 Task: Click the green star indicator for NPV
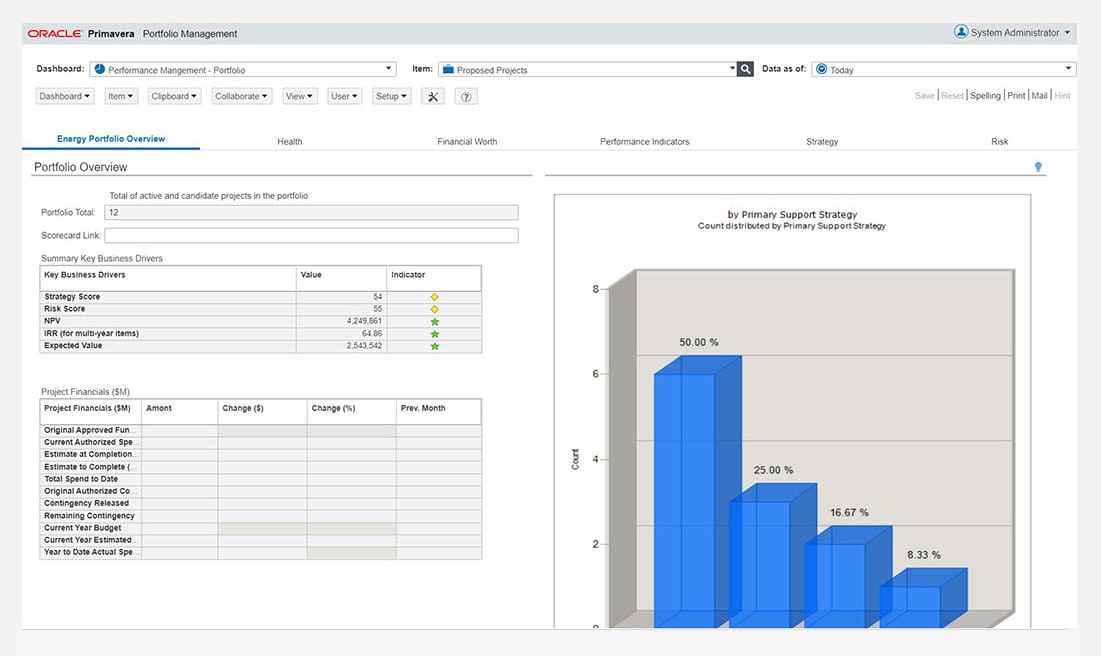click(x=434, y=321)
